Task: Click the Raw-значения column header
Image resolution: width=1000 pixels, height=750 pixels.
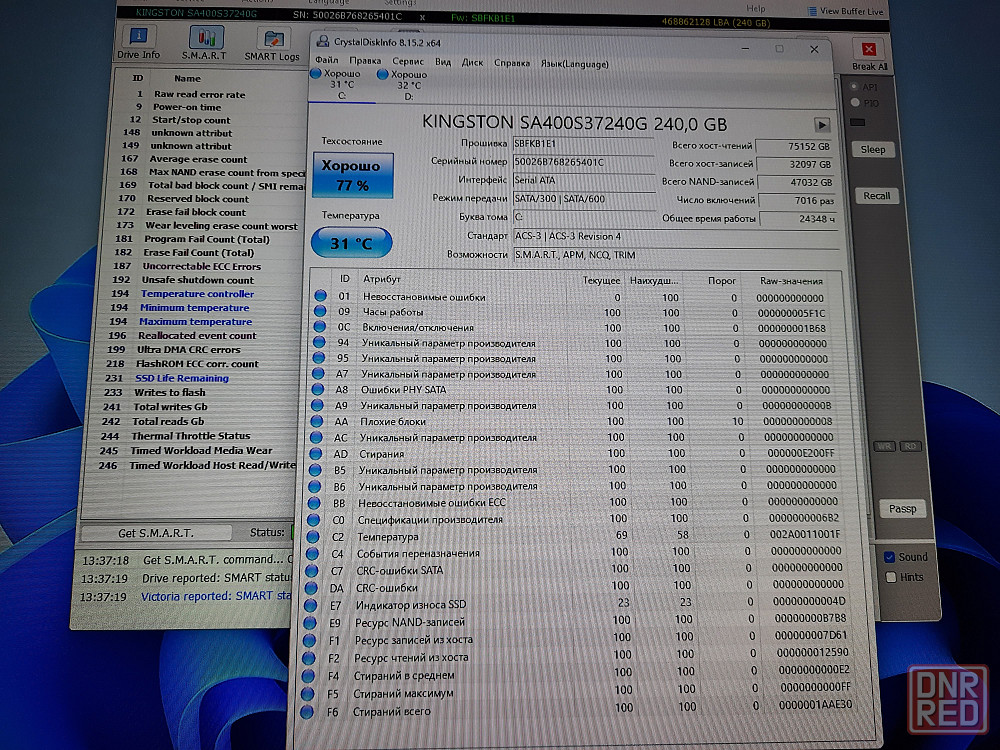Action: point(791,281)
